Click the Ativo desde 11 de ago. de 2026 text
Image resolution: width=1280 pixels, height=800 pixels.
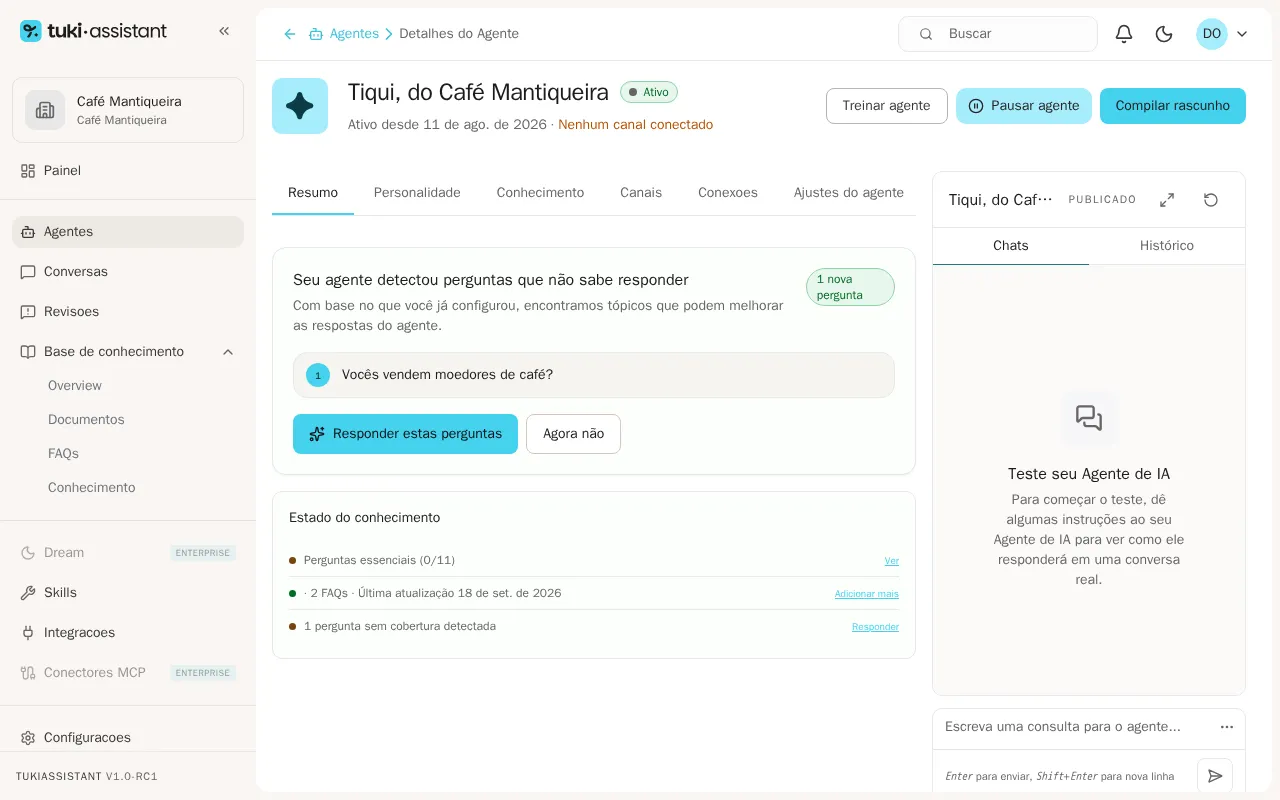[x=447, y=125]
